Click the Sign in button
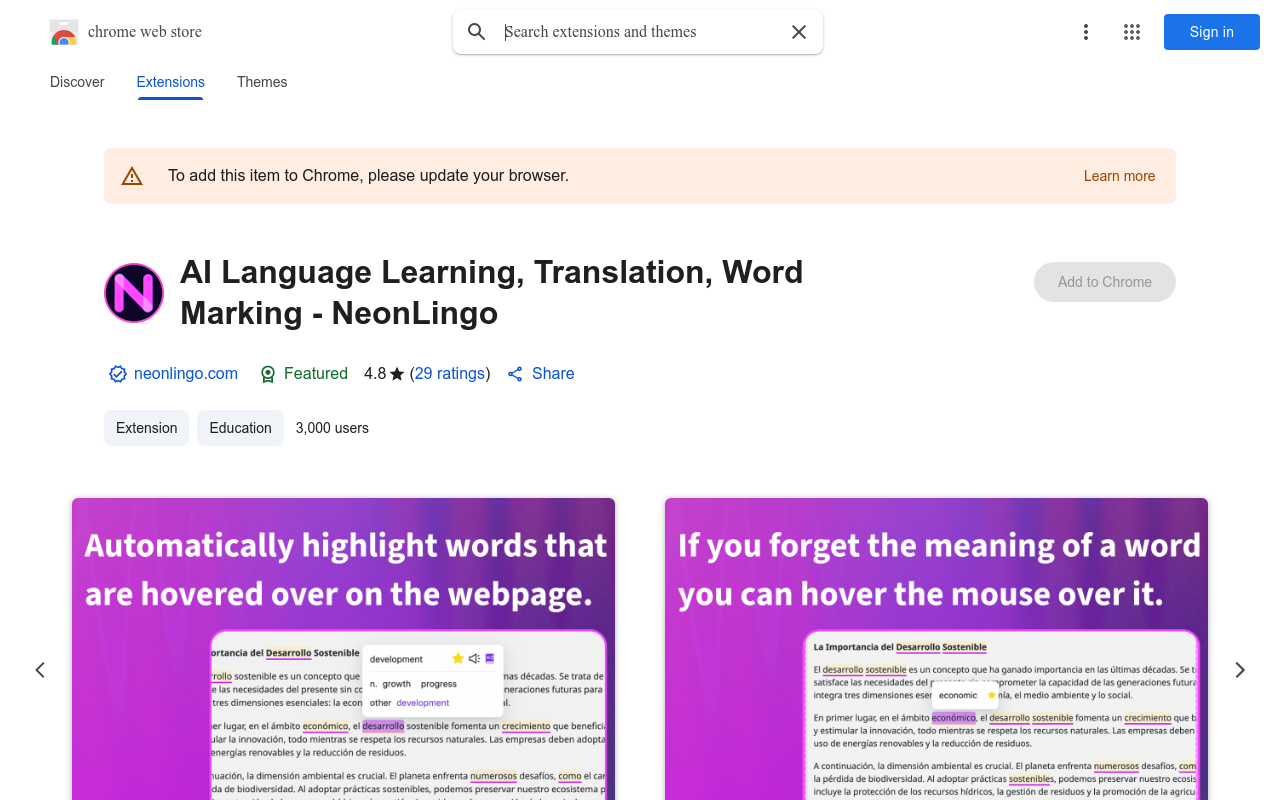 click(x=1212, y=32)
